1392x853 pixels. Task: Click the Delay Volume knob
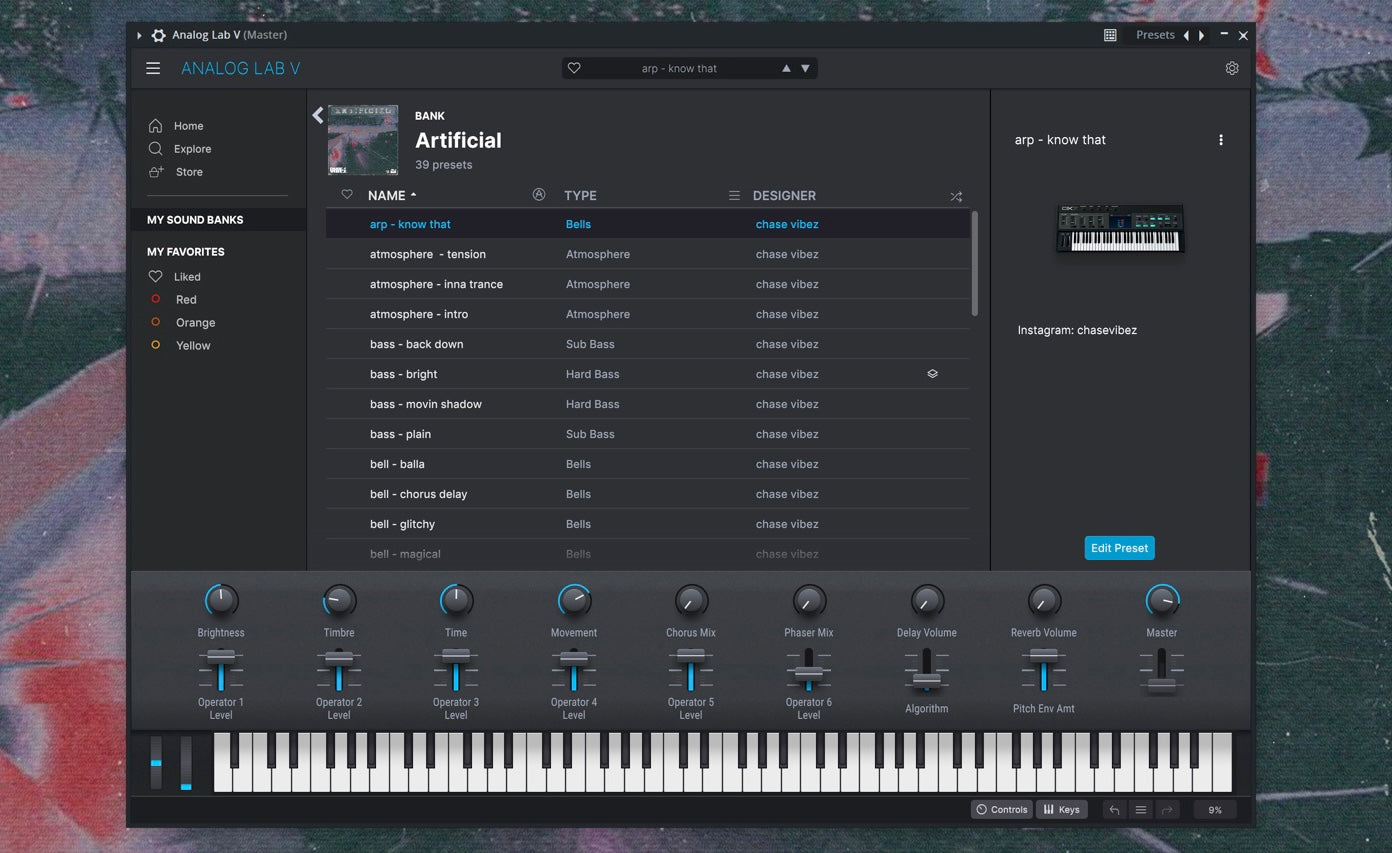927,601
